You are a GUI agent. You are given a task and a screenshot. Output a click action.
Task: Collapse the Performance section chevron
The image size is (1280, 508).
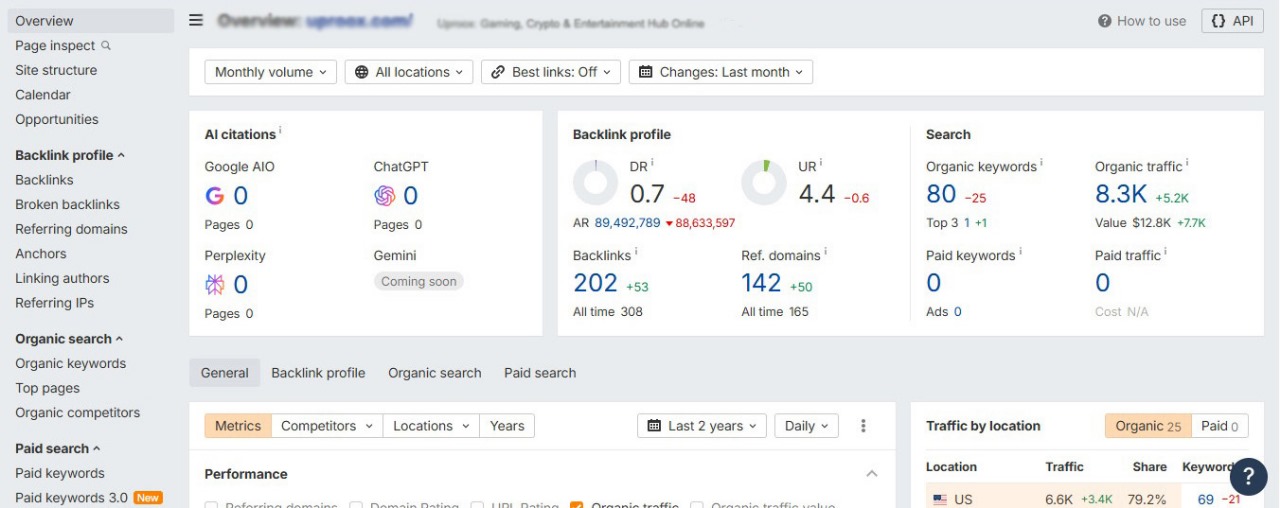click(x=872, y=474)
